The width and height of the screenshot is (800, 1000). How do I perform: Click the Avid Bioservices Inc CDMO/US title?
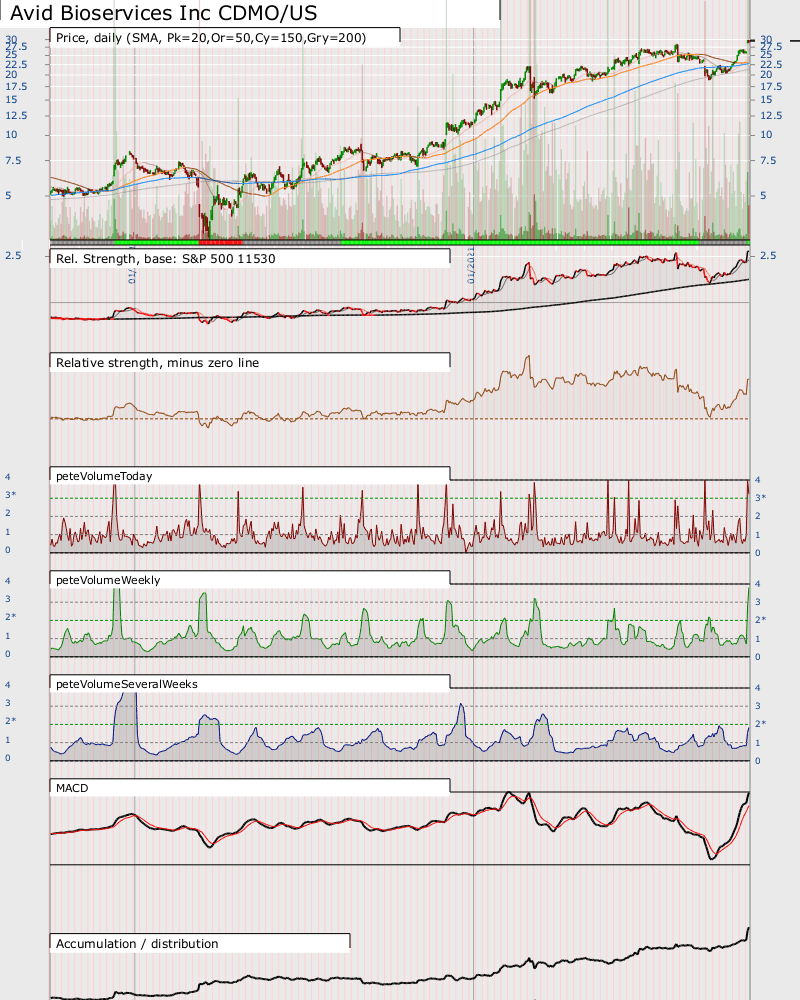point(164,13)
